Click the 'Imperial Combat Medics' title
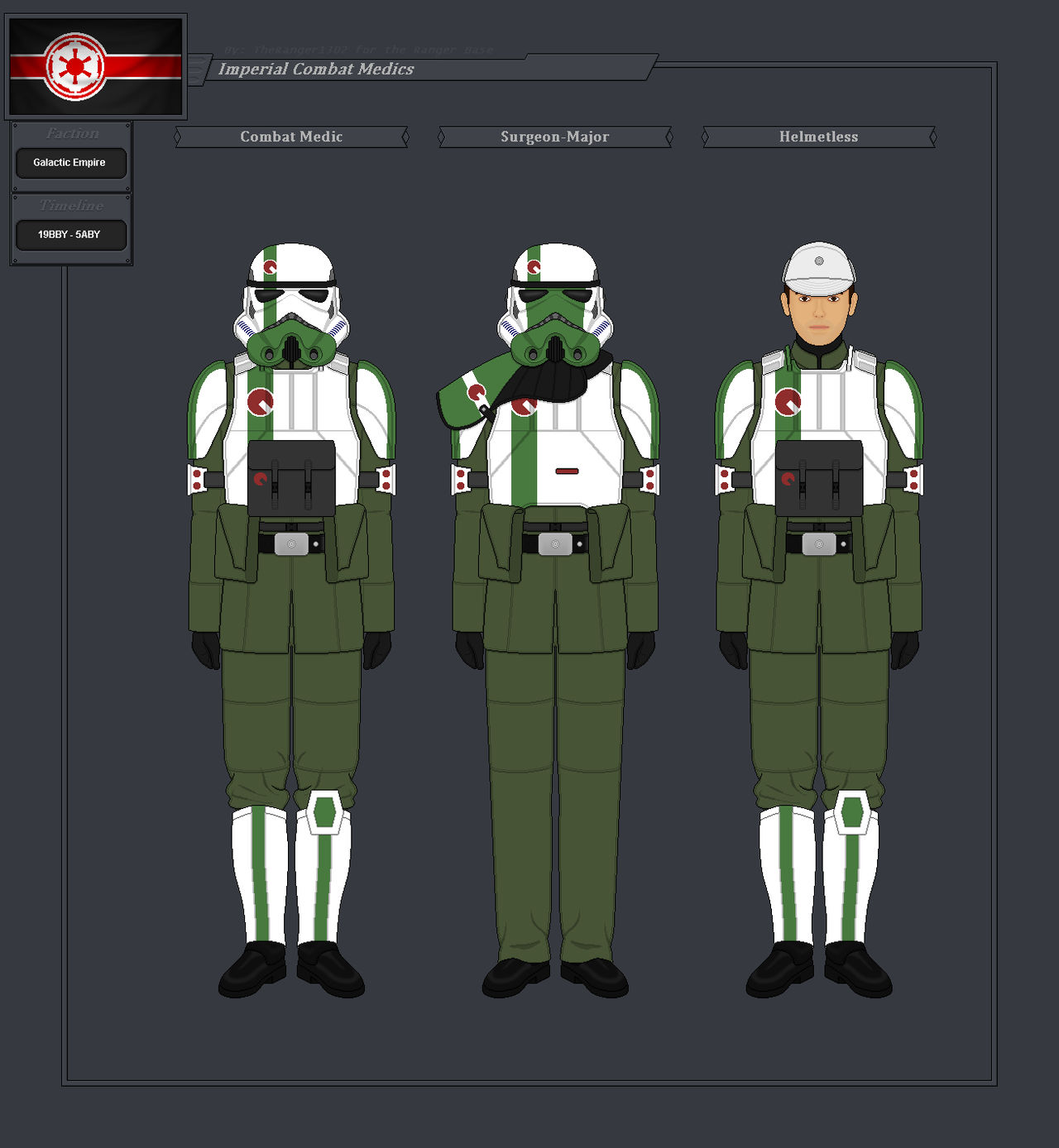 (x=316, y=69)
